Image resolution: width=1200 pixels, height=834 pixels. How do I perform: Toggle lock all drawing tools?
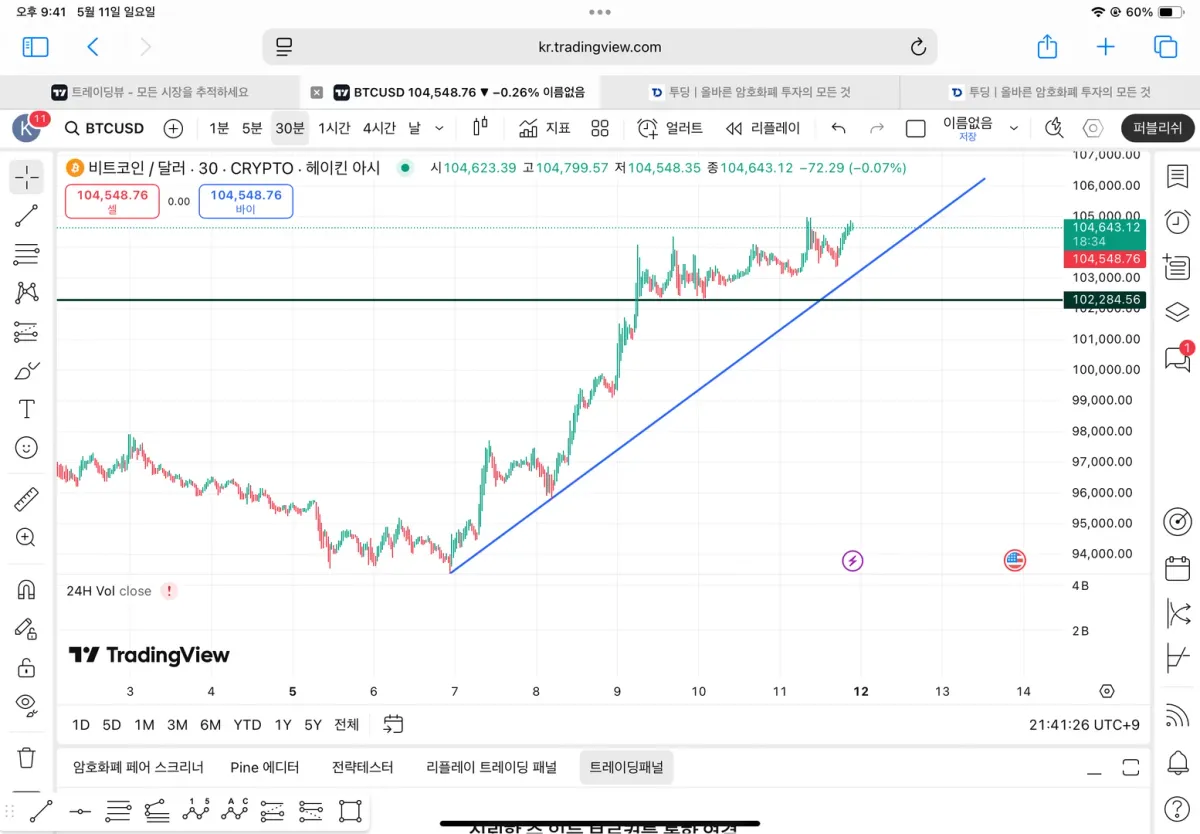coord(27,667)
